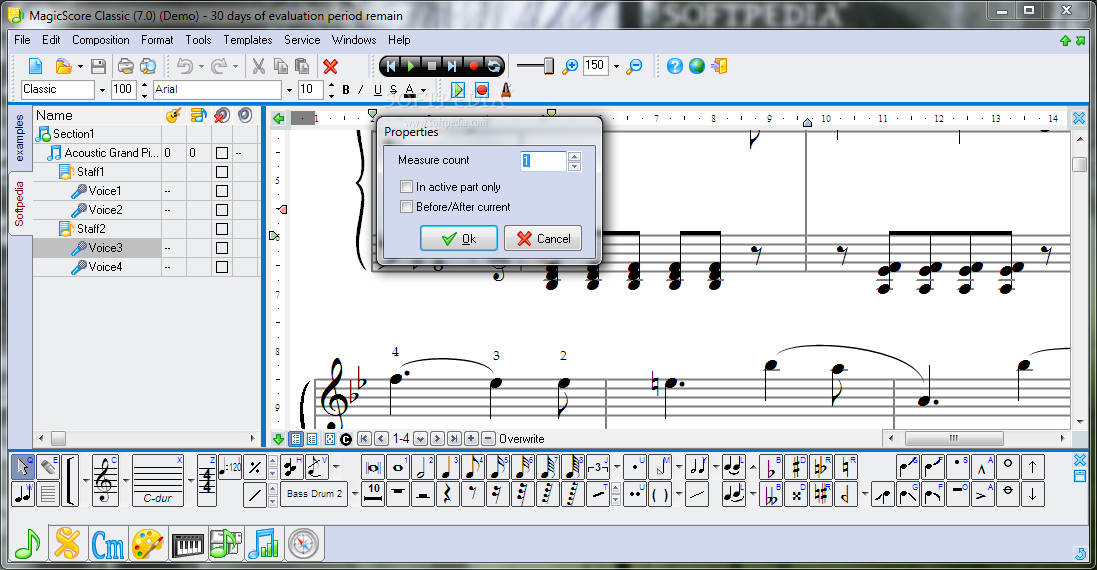1097x570 pixels.
Task: Choose the single flat accidental
Action: point(771,467)
